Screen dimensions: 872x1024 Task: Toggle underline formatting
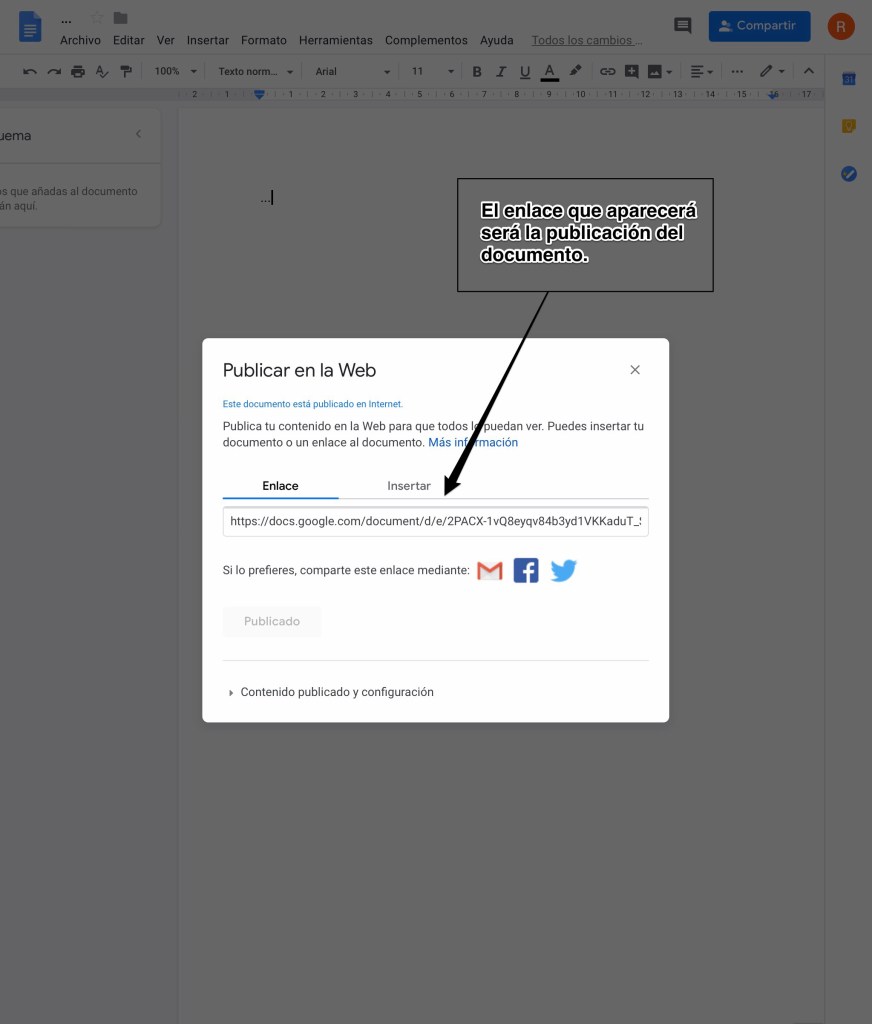[525, 71]
